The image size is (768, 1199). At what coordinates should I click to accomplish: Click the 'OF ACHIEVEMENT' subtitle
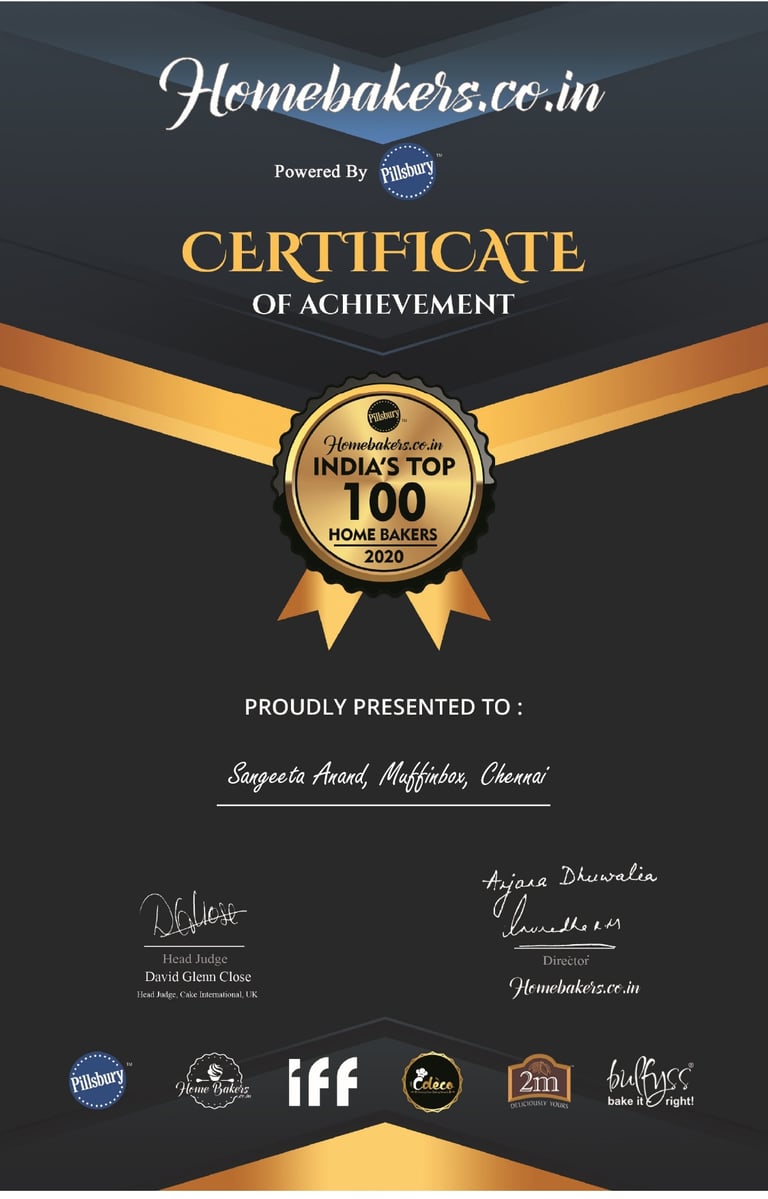coord(383,304)
